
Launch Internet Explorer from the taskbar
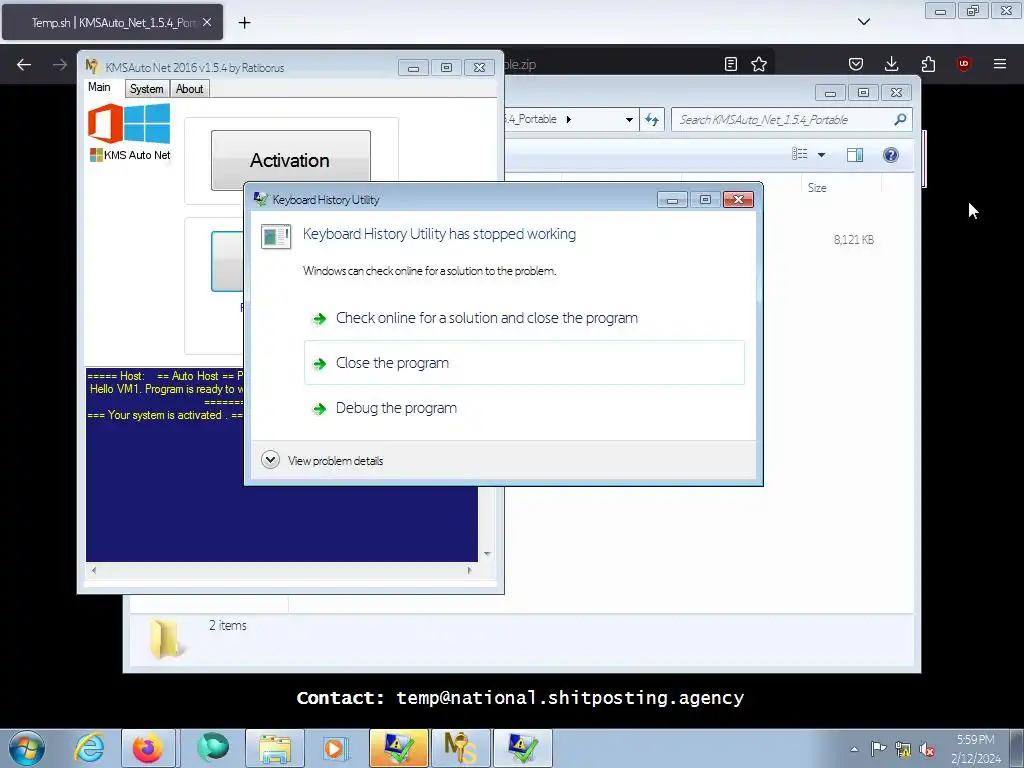[x=89, y=748]
